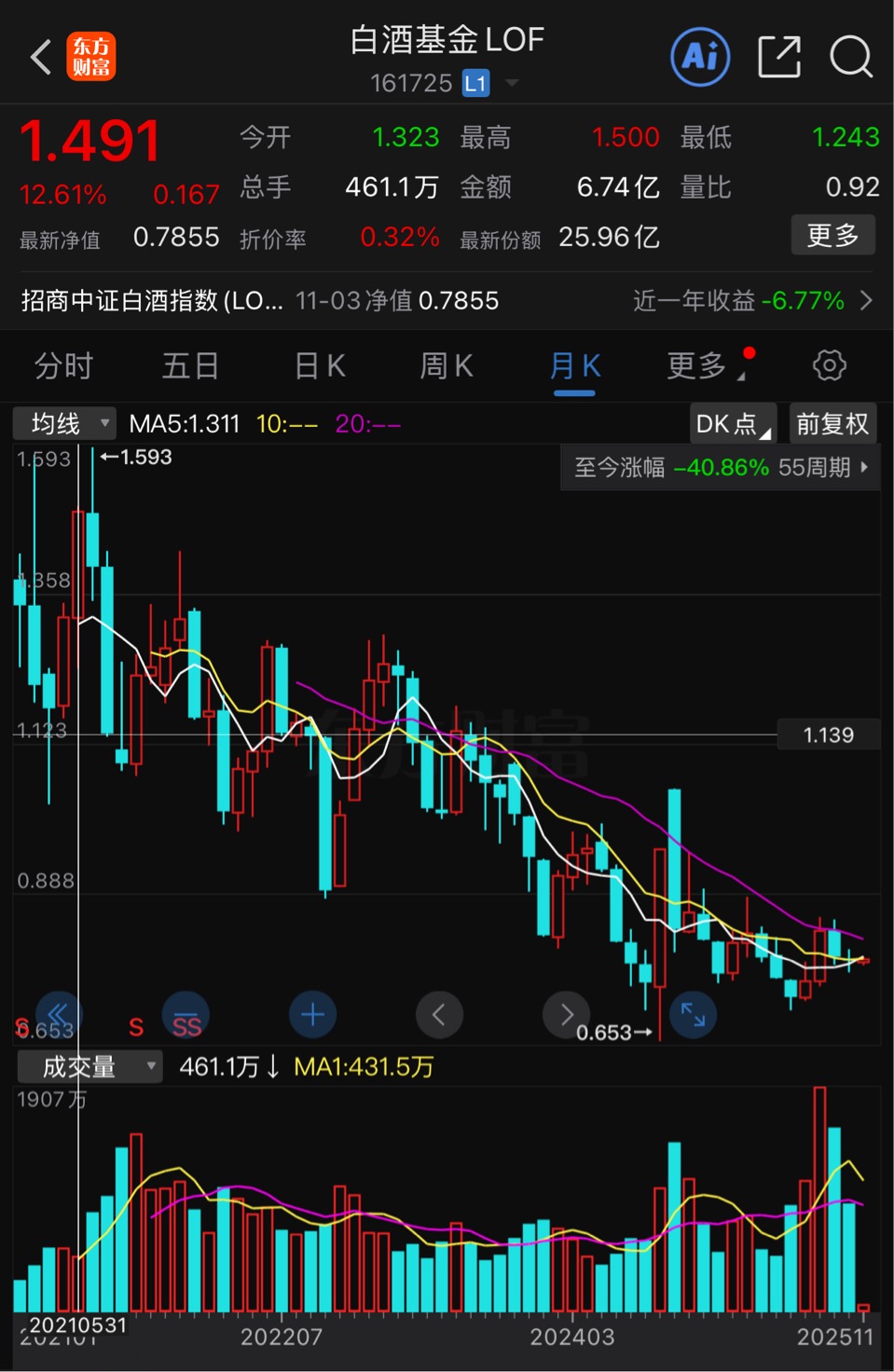This screenshot has width=894, height=1372.
Task: Open fullscreen chart with the expand icon
Action: 693,1014
